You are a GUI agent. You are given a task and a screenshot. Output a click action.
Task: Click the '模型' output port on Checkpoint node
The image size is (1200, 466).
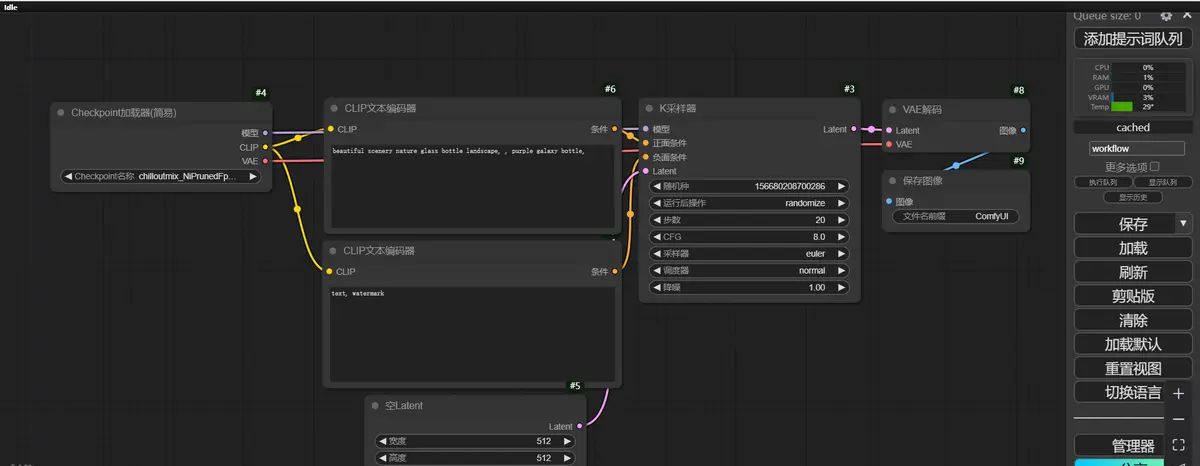[265, 133]
